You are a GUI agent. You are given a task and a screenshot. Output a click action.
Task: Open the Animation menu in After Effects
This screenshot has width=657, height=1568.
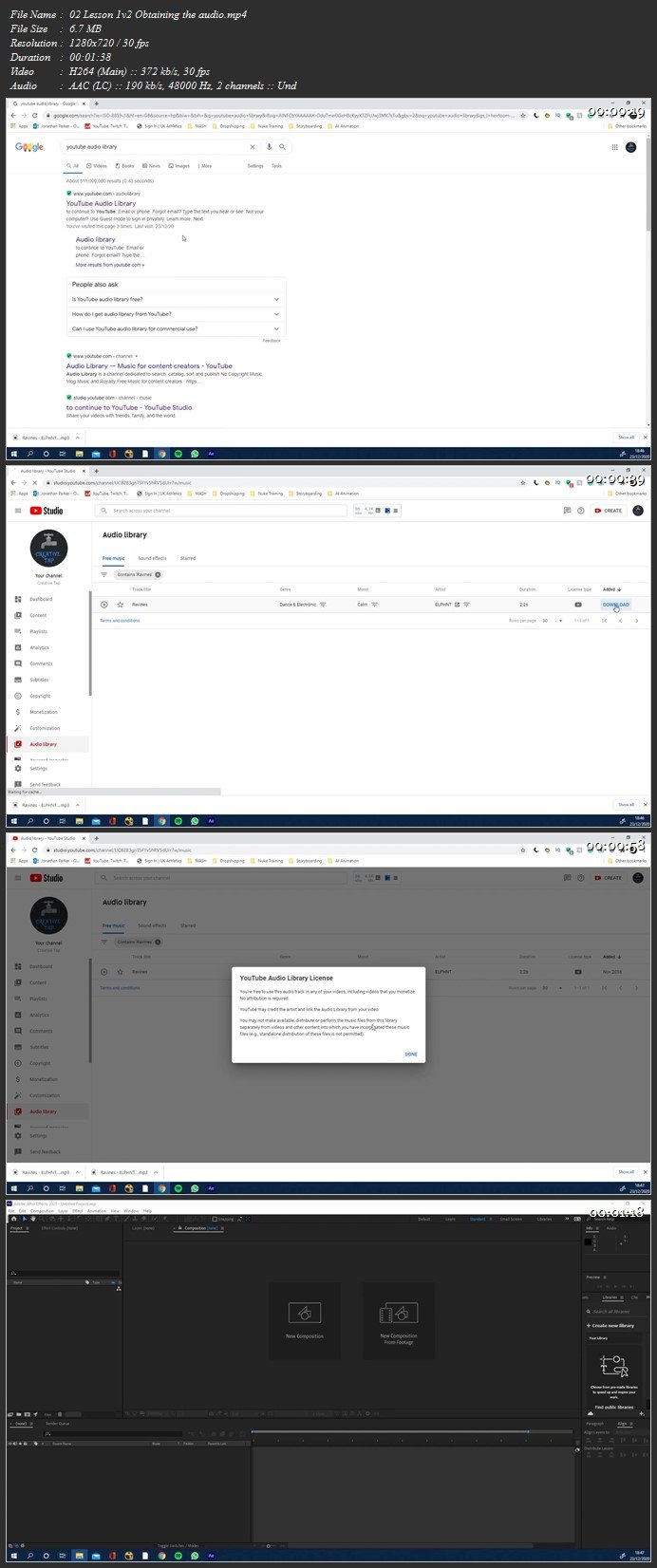(x=97, y=1211)
